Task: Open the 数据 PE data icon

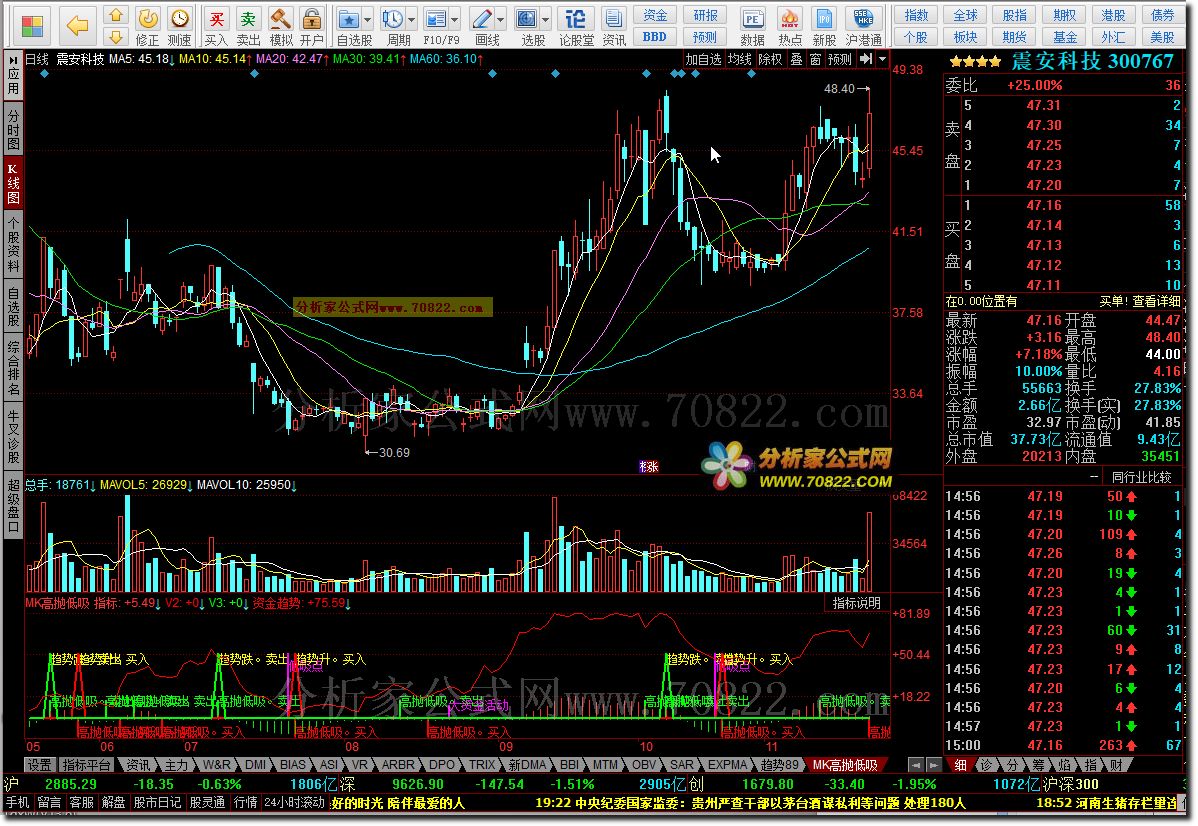Action: (x=753, y=27)
